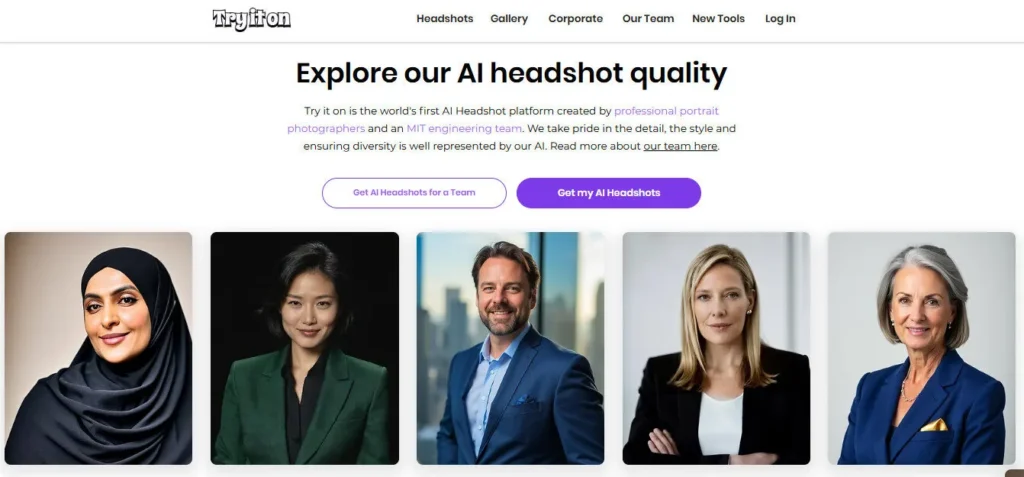This screenshot has width=1024, height=477.
Task: Go to the Gallery page
Action: [x=509, y=19]
